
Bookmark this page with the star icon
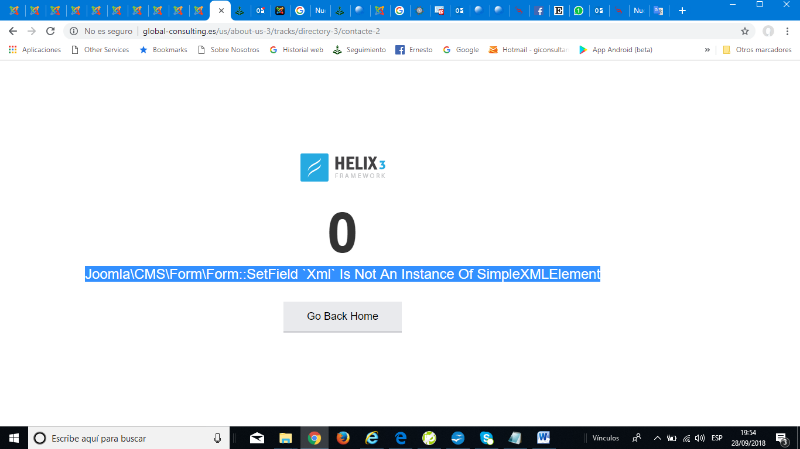tap(745, 31)
